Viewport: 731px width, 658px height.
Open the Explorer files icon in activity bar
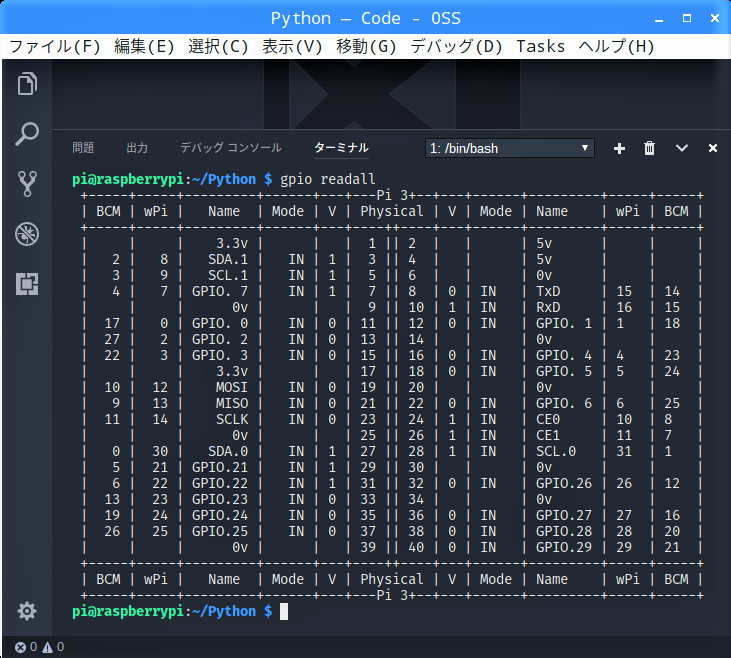[x=27, y=84]
